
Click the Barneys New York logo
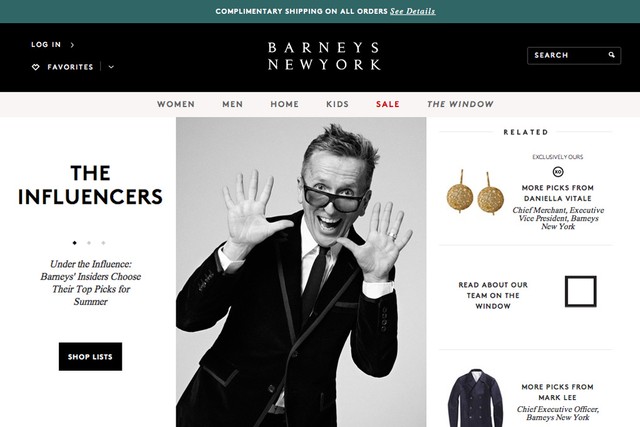pyautogui.click(x=324, y=56)
